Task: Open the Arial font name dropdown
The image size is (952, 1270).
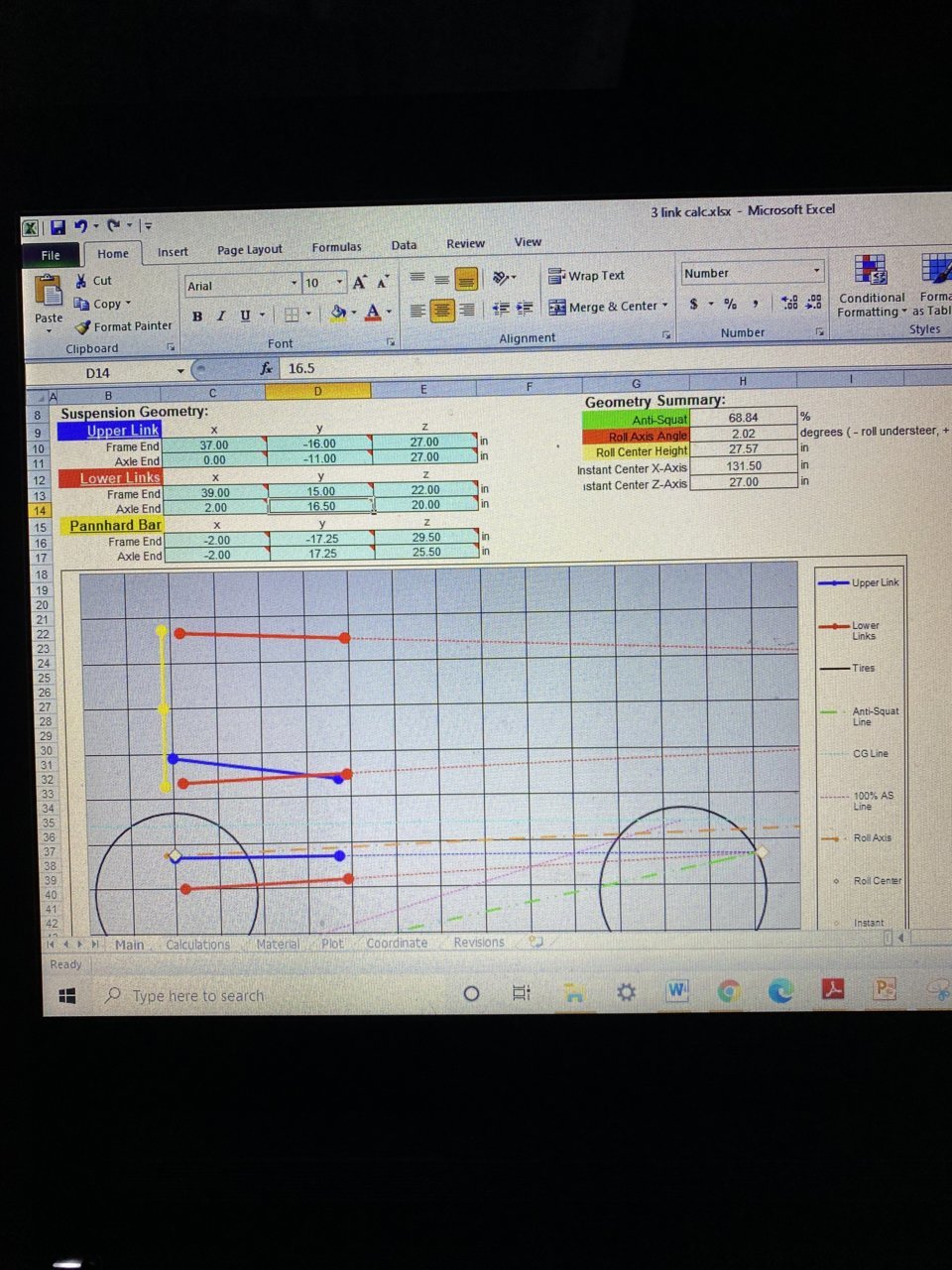Action: click(x=294, y=284)
